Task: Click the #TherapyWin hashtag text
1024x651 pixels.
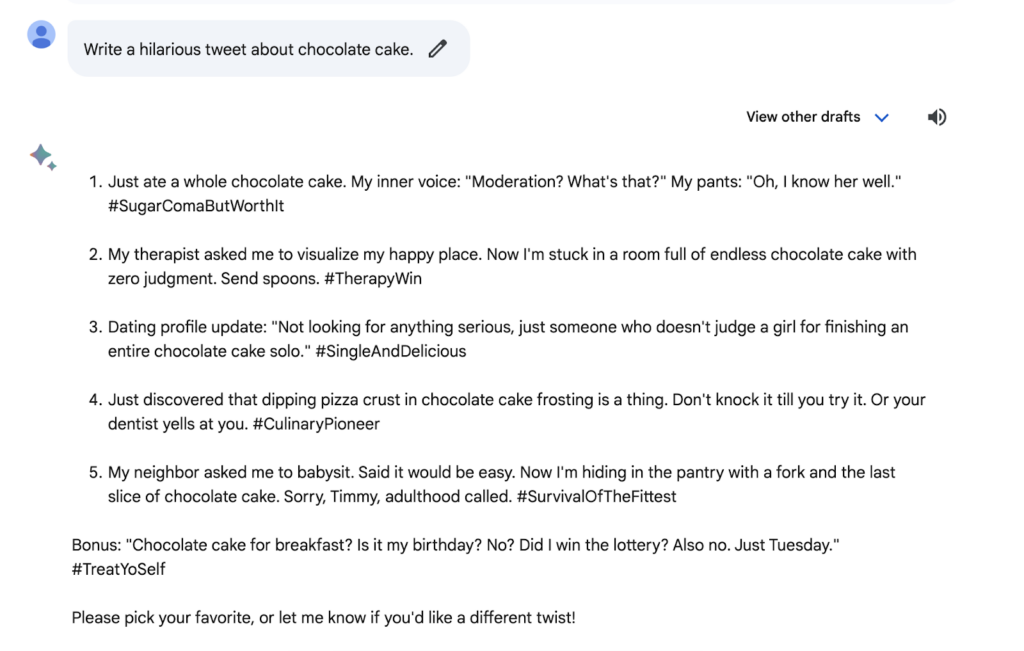Action: coord(373,279)
